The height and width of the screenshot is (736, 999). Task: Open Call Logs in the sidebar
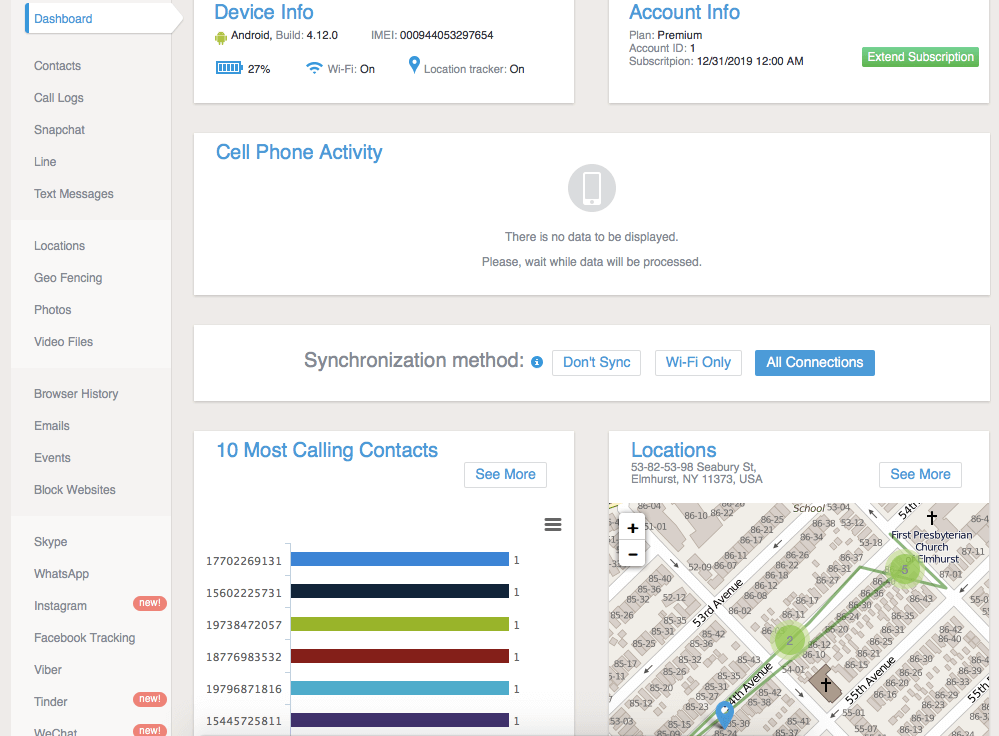click(x=59, y=98)
